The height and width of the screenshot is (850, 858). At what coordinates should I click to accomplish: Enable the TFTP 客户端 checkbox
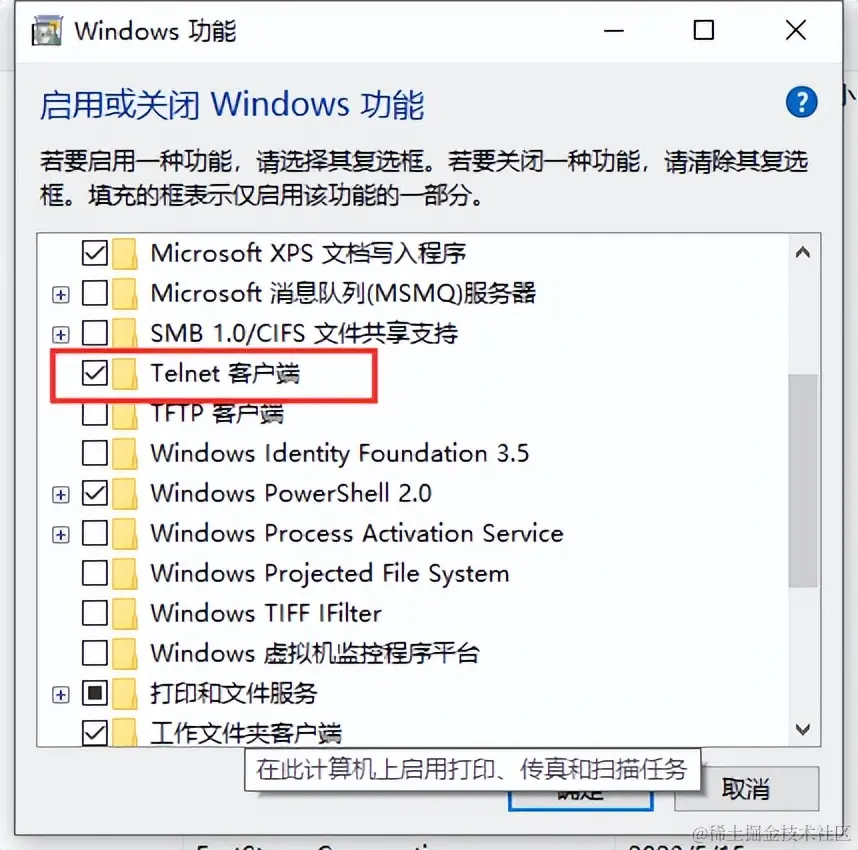click(x=95, y=414)
